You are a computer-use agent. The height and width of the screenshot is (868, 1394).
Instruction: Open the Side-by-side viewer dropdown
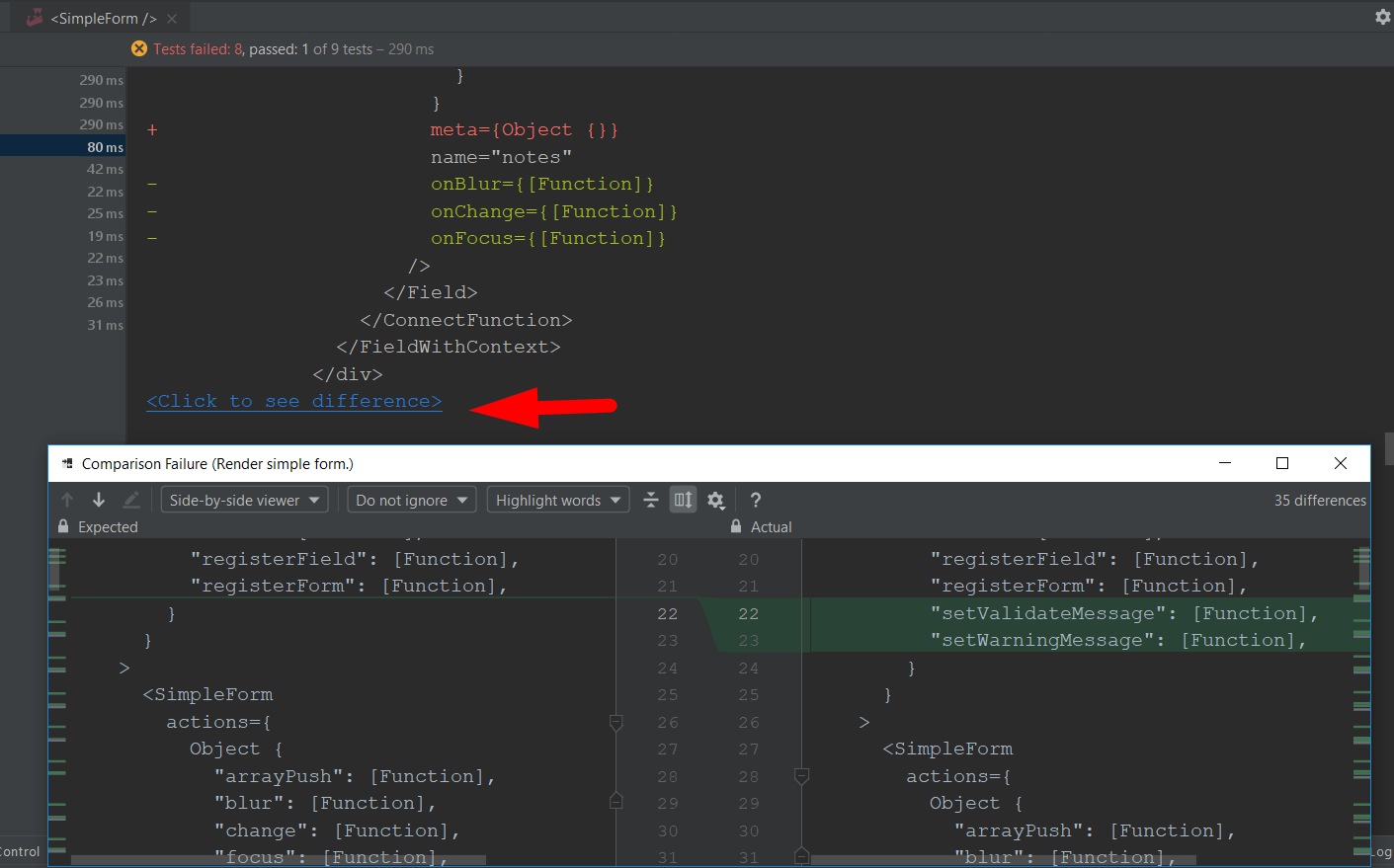[x=244, y=500]
